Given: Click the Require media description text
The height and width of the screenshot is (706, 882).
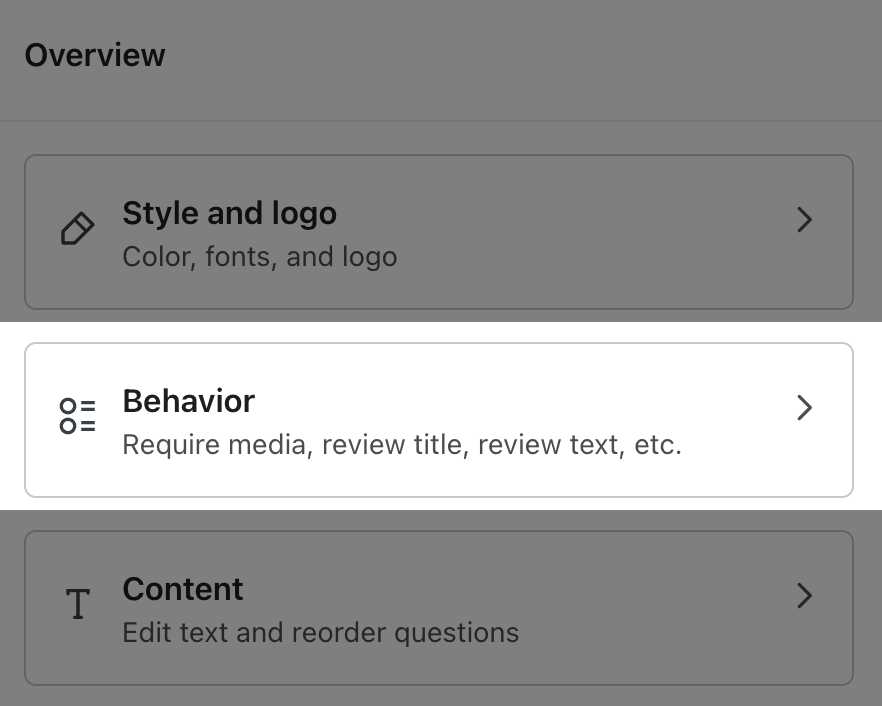Looking at the screenshot, I should point(401,445).
